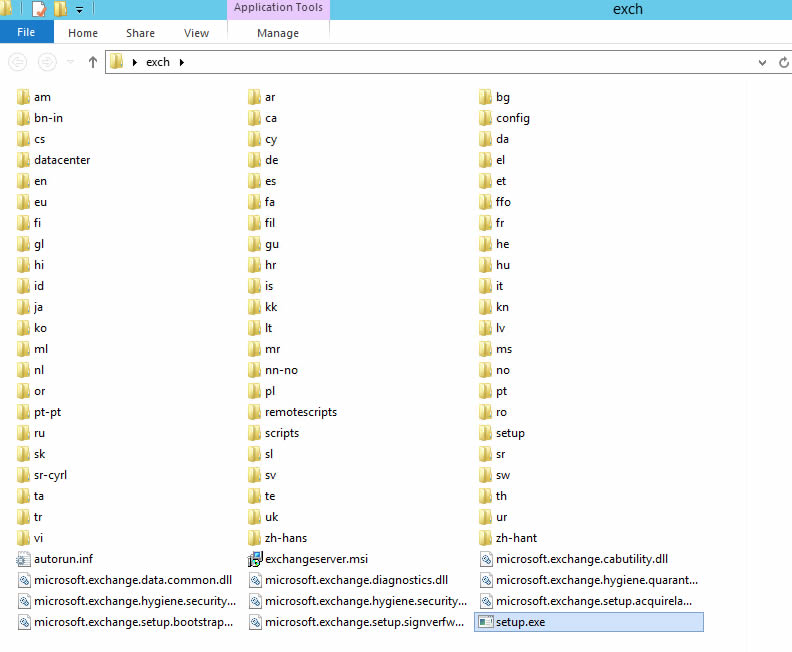Open the recent locations dropdown arrow

point(70,62)
